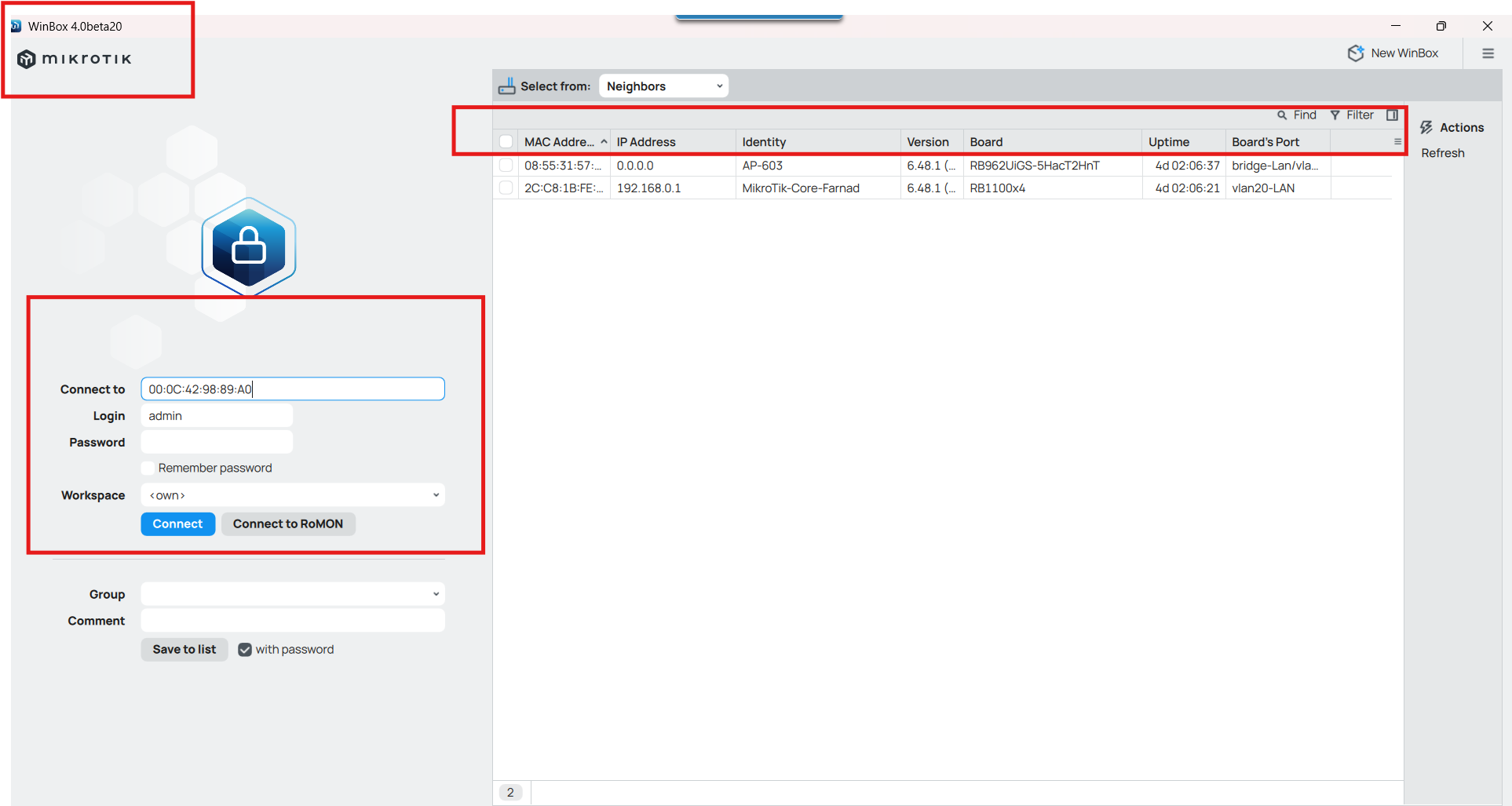Click the Actions heading text
Viewport: 1512px width, 806px height.
pyautogui.click(x=1462, y=127)
